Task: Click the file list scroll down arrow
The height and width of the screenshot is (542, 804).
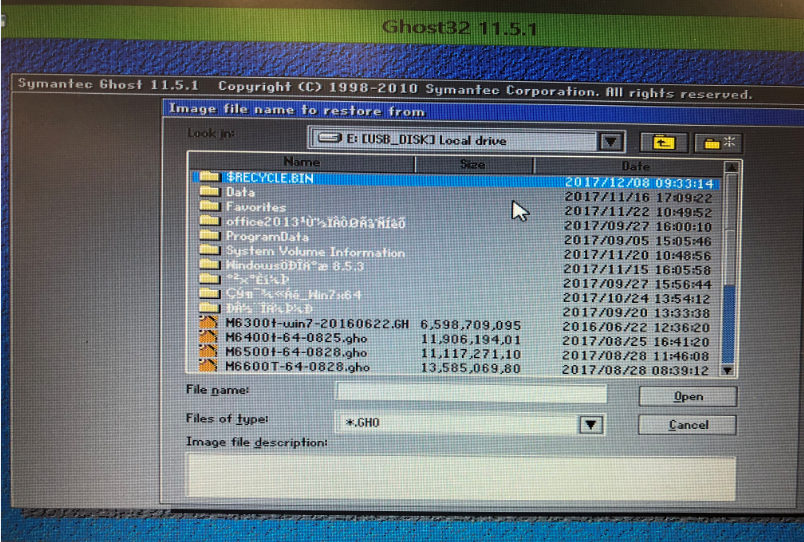Action: (728, 369)
